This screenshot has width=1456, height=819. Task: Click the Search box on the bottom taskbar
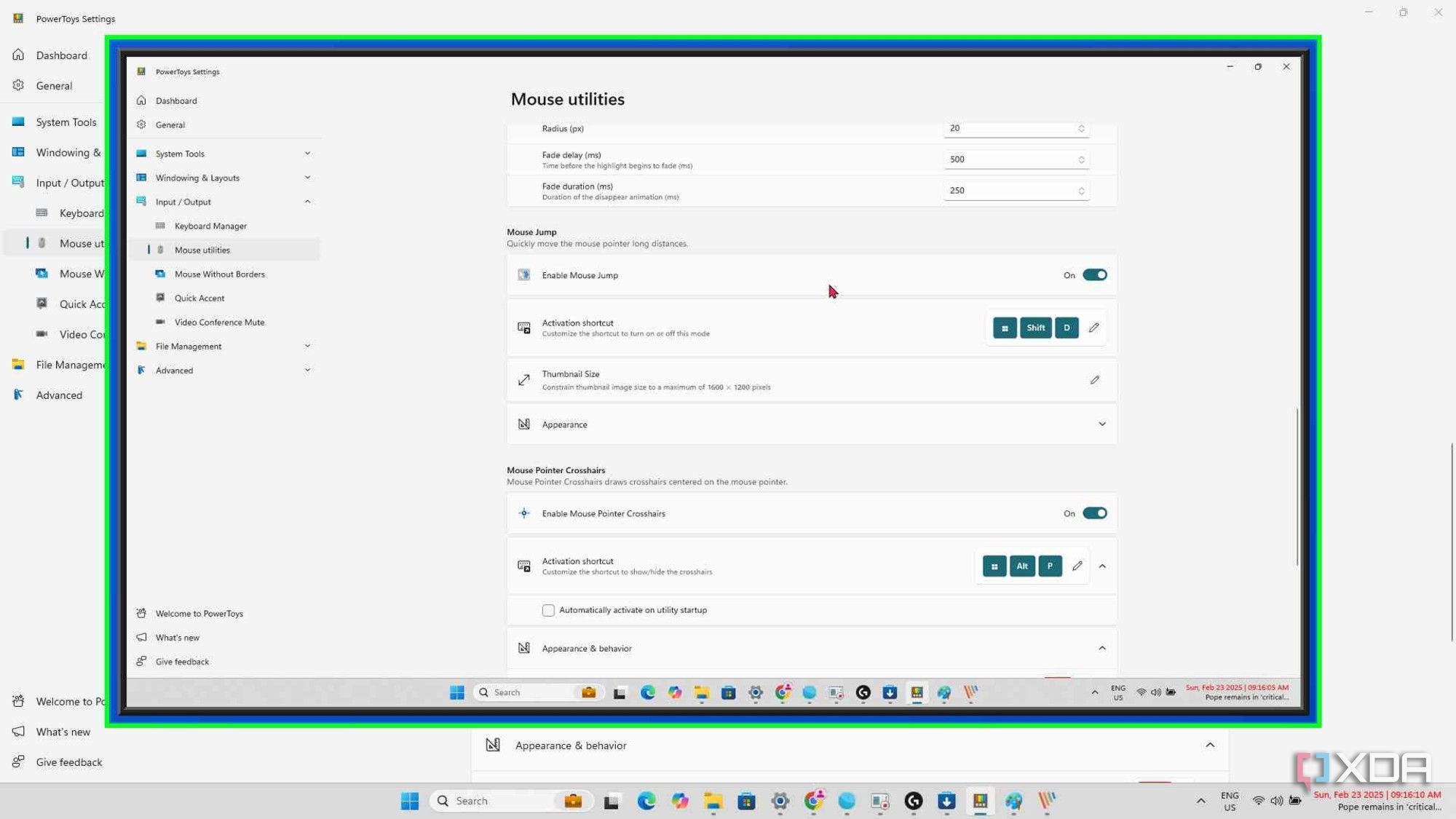511,801
